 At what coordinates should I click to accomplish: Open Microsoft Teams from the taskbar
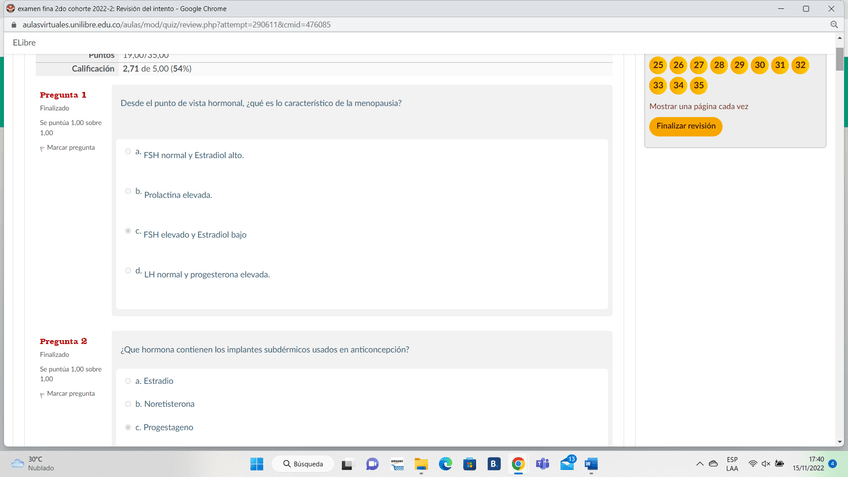click(542, 464)
